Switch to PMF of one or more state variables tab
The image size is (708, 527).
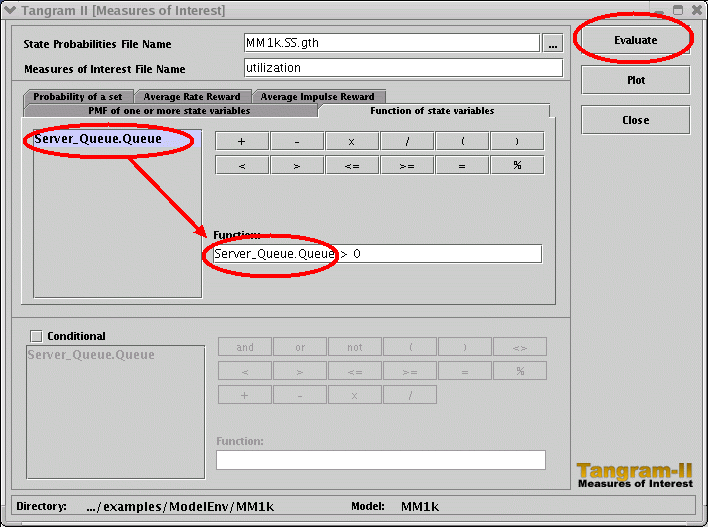(170, 111)
